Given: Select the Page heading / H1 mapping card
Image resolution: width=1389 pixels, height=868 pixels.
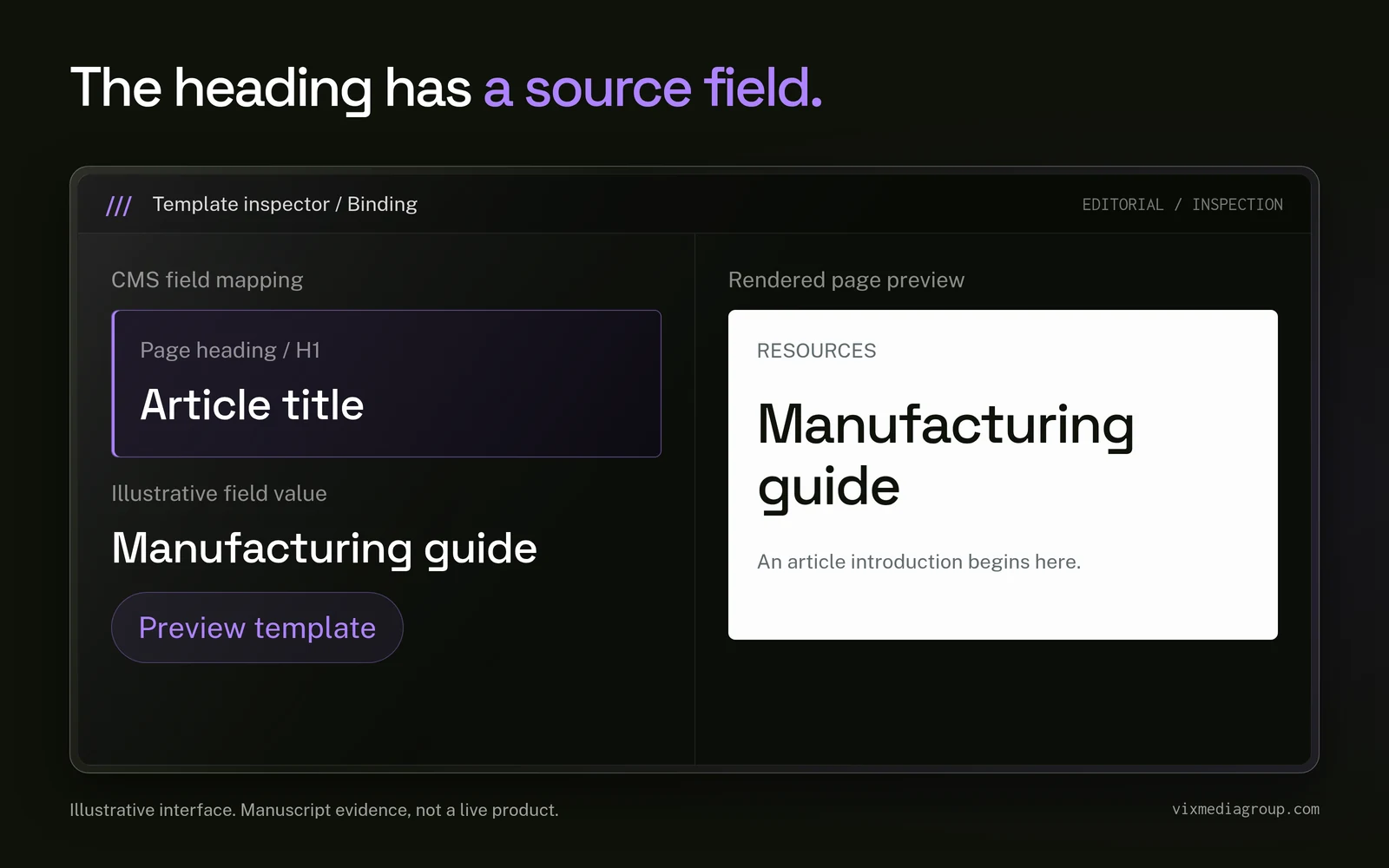Looking at the screenshot, I should click(x=386, y=384).
